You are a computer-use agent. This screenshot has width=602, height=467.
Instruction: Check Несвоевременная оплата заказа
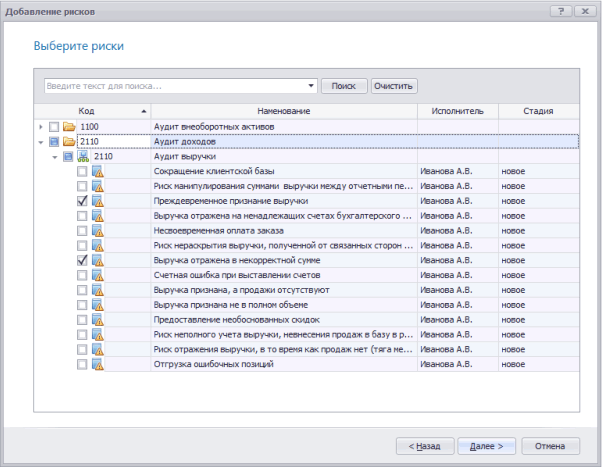(82, 231)
